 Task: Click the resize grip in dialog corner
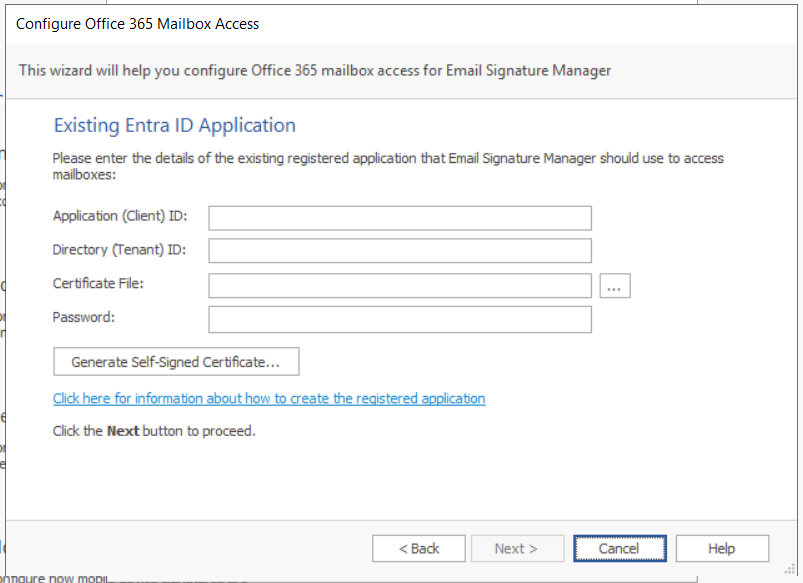[x=790, y=570]
